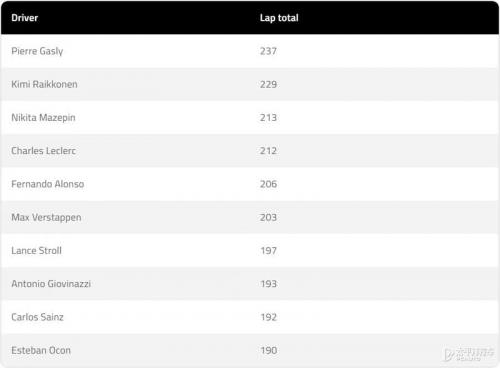Select the Carlos Sainz driver name
500x368 pixels.
(37, 317)
